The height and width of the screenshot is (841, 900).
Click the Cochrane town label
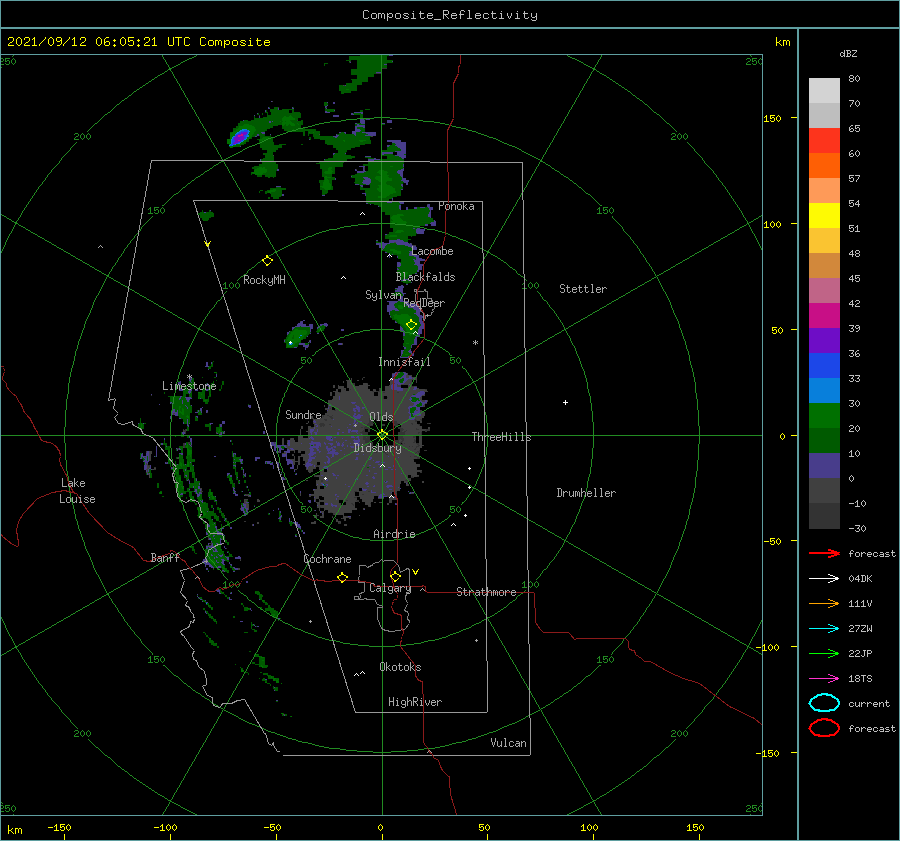coord(327,559)
